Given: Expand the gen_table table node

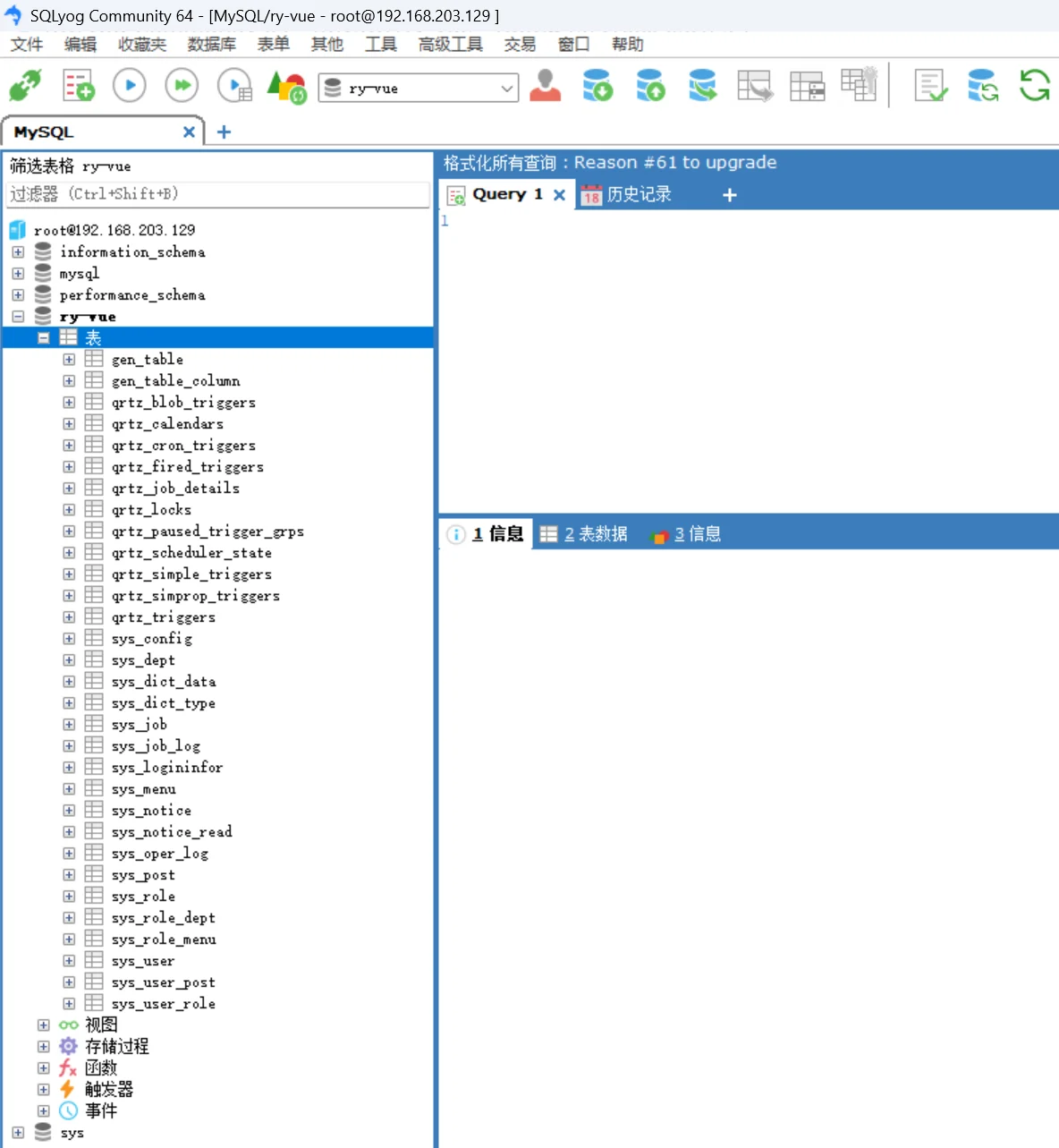Looking at the screenshot, I should (x=69, y=360).
